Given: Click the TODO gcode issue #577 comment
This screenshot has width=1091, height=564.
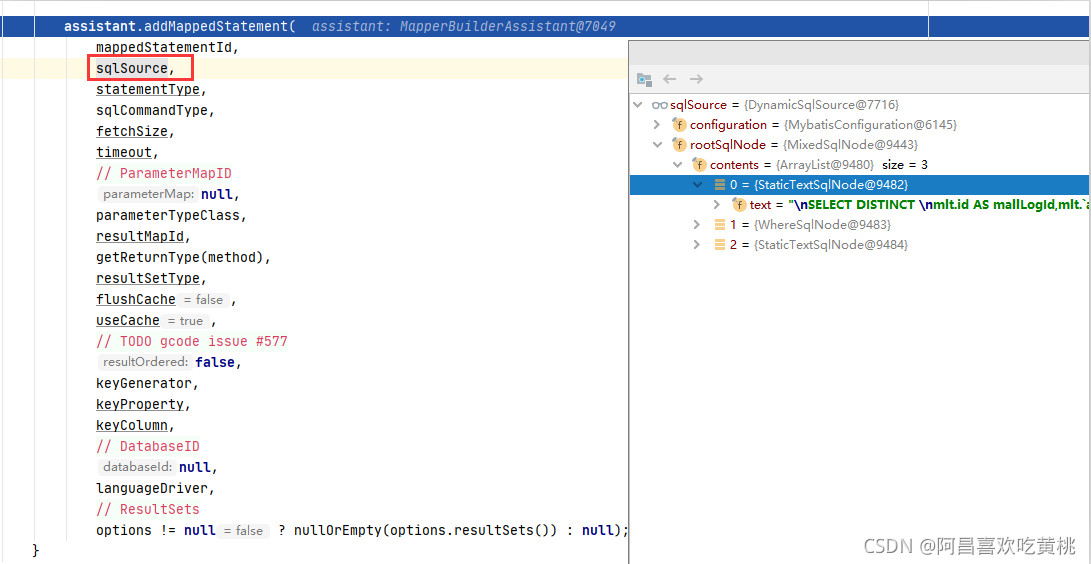Looking at the screenshot, I should point(191,341).
